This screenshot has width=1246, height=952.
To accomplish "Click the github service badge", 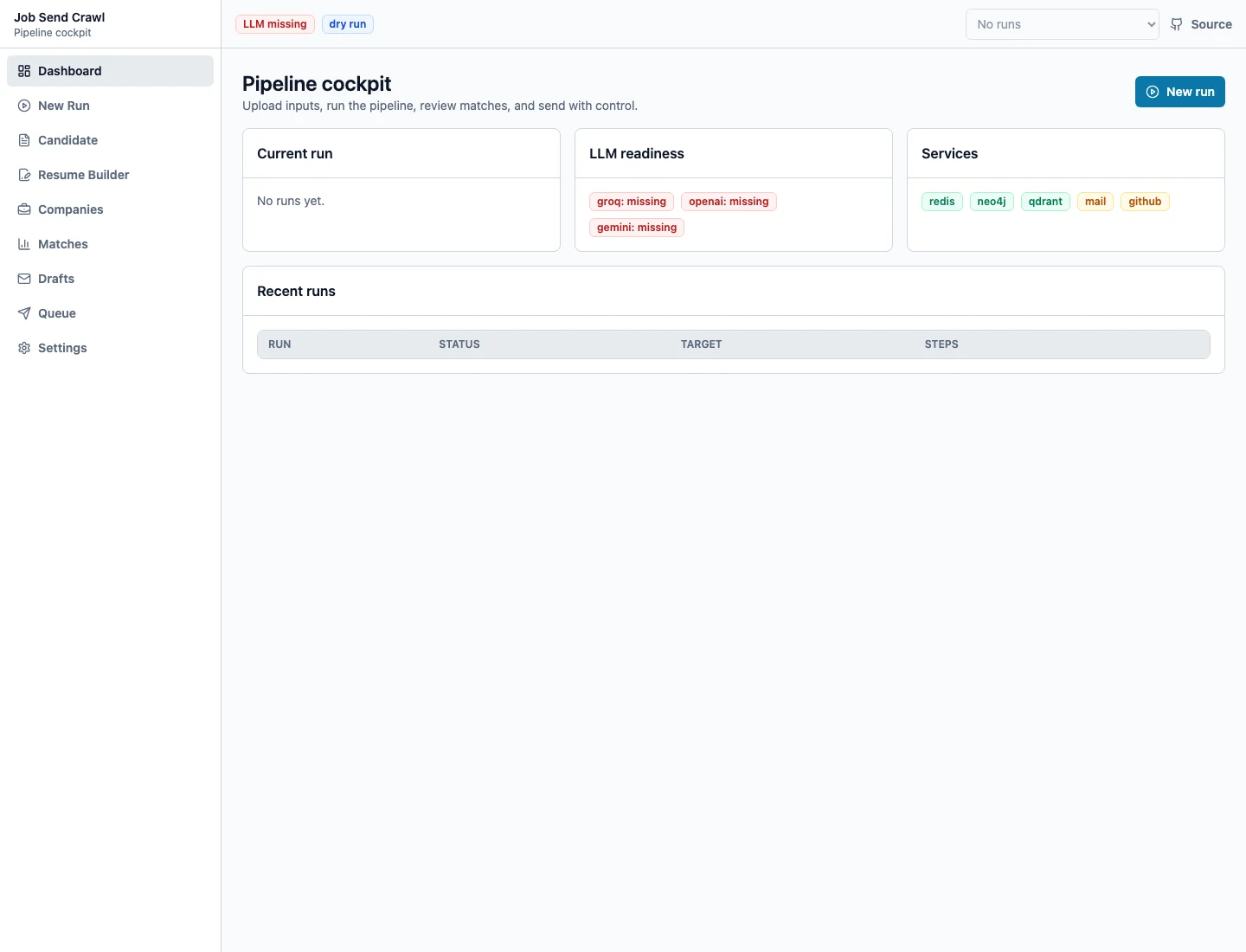I will tap(1145, 202).
